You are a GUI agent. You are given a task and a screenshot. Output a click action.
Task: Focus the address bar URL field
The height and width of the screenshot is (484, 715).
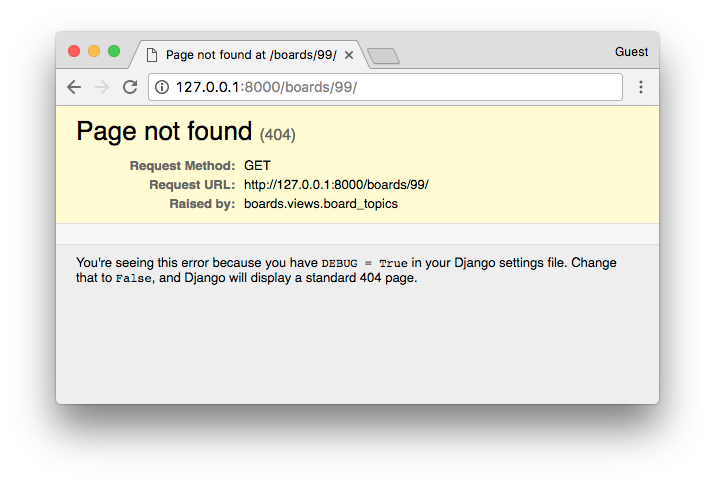(x=385, y=87)
